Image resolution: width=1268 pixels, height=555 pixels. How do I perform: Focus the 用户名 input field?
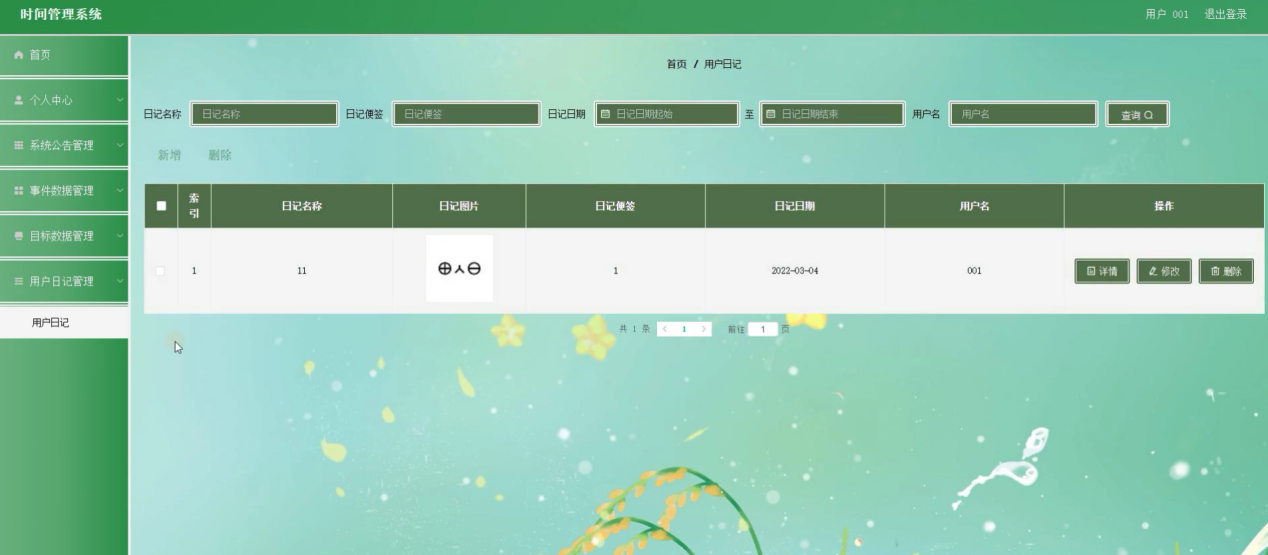click(1023, 114)
